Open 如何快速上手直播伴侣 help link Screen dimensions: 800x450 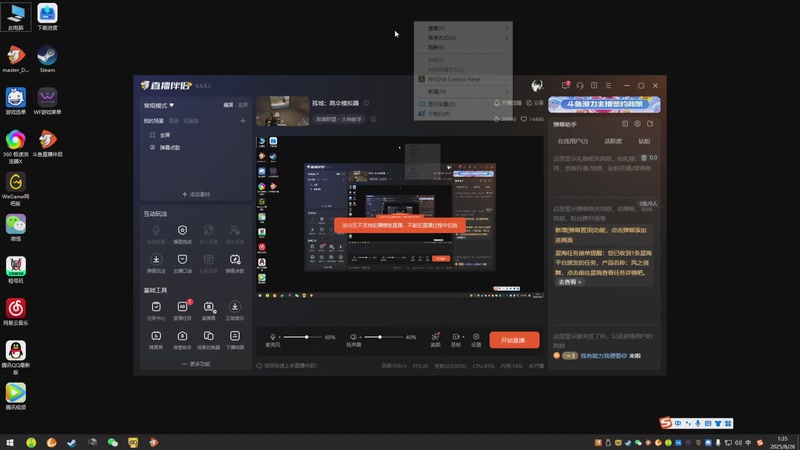pyautogui.click(x=287, y=365)
